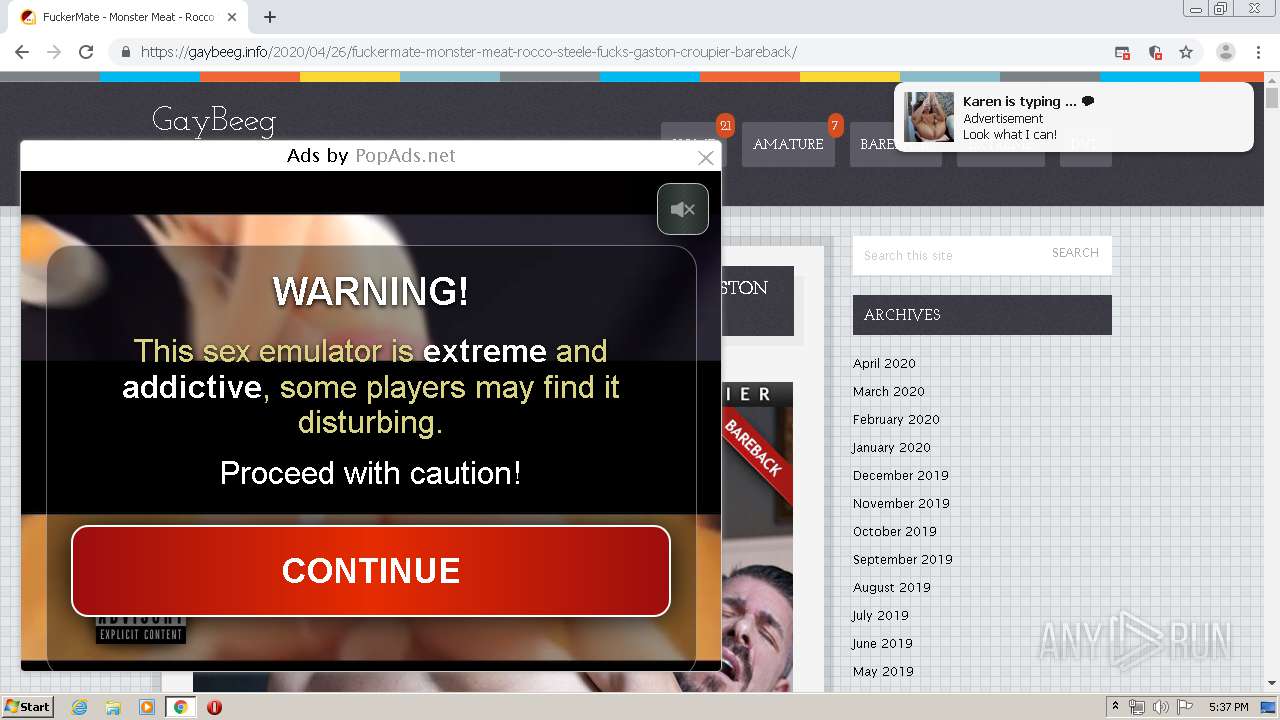Bookmark this page with the star icon

1186,52
